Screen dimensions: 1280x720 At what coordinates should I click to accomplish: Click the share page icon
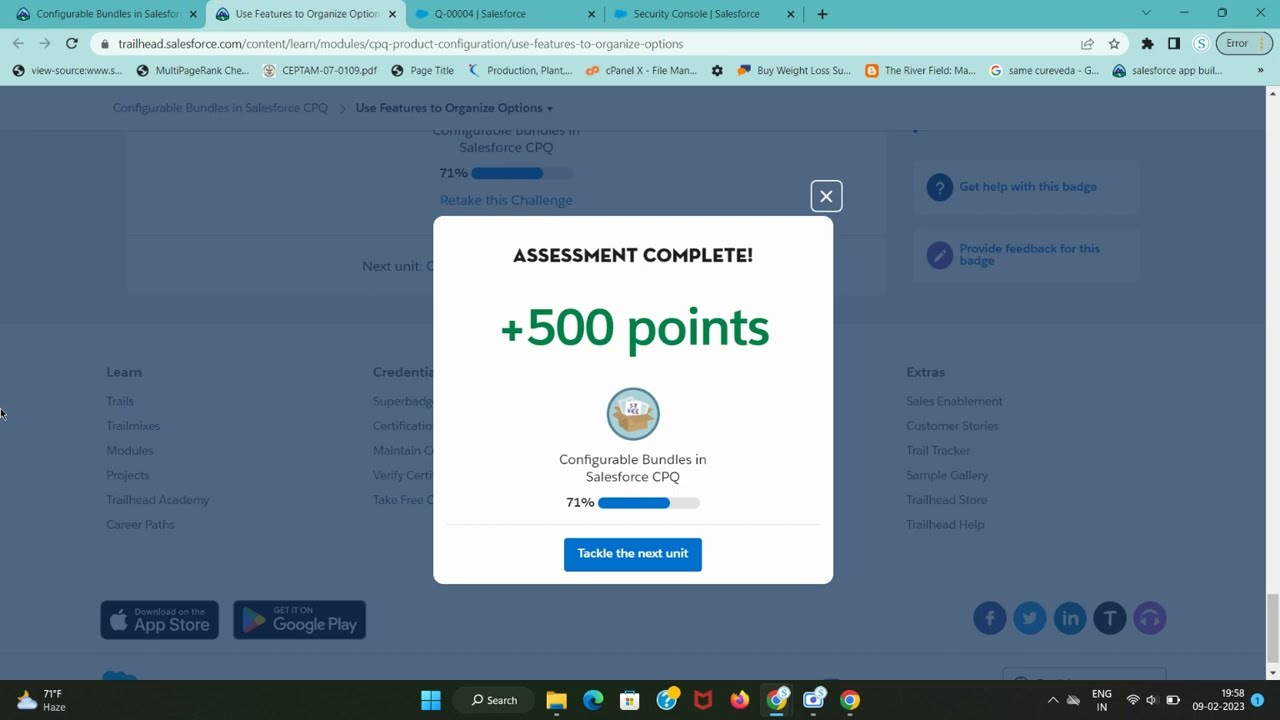[1087, 44]
